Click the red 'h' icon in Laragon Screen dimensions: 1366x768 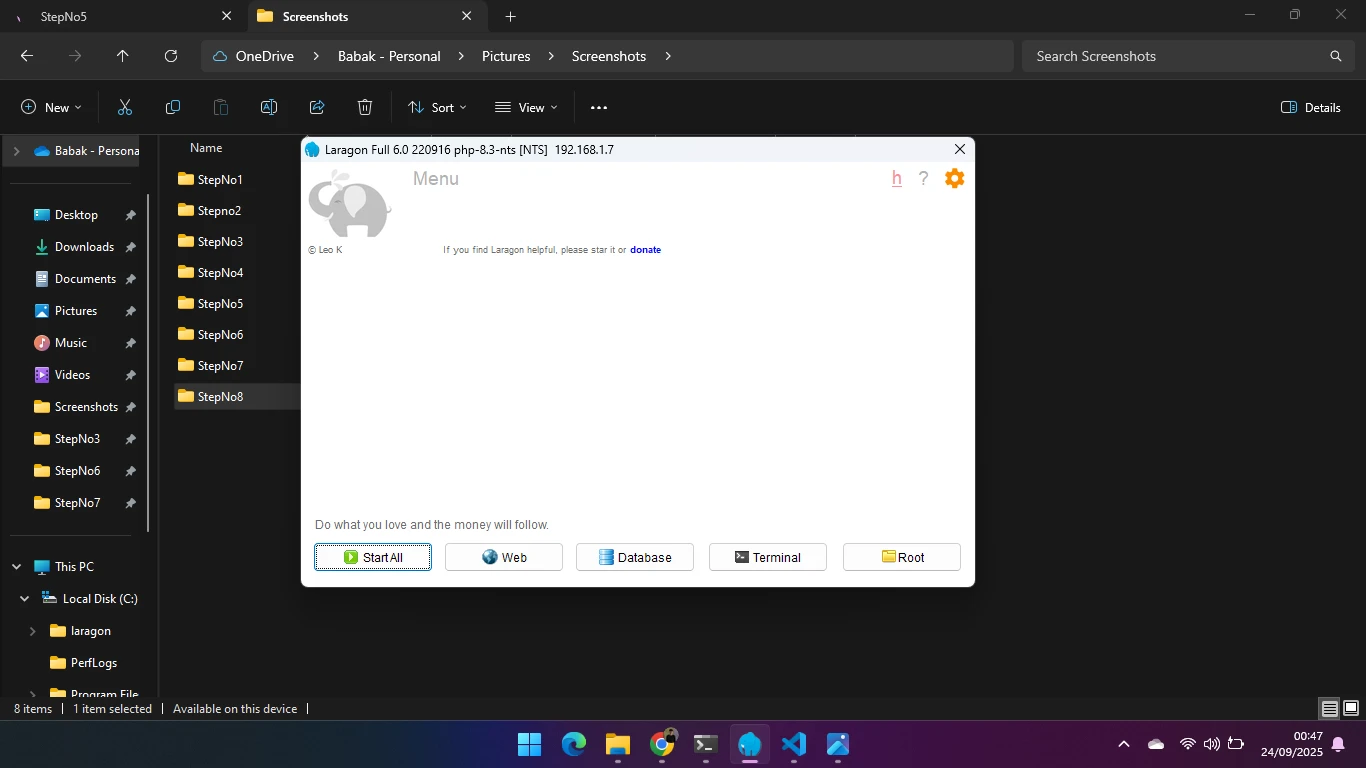(896, 178)
